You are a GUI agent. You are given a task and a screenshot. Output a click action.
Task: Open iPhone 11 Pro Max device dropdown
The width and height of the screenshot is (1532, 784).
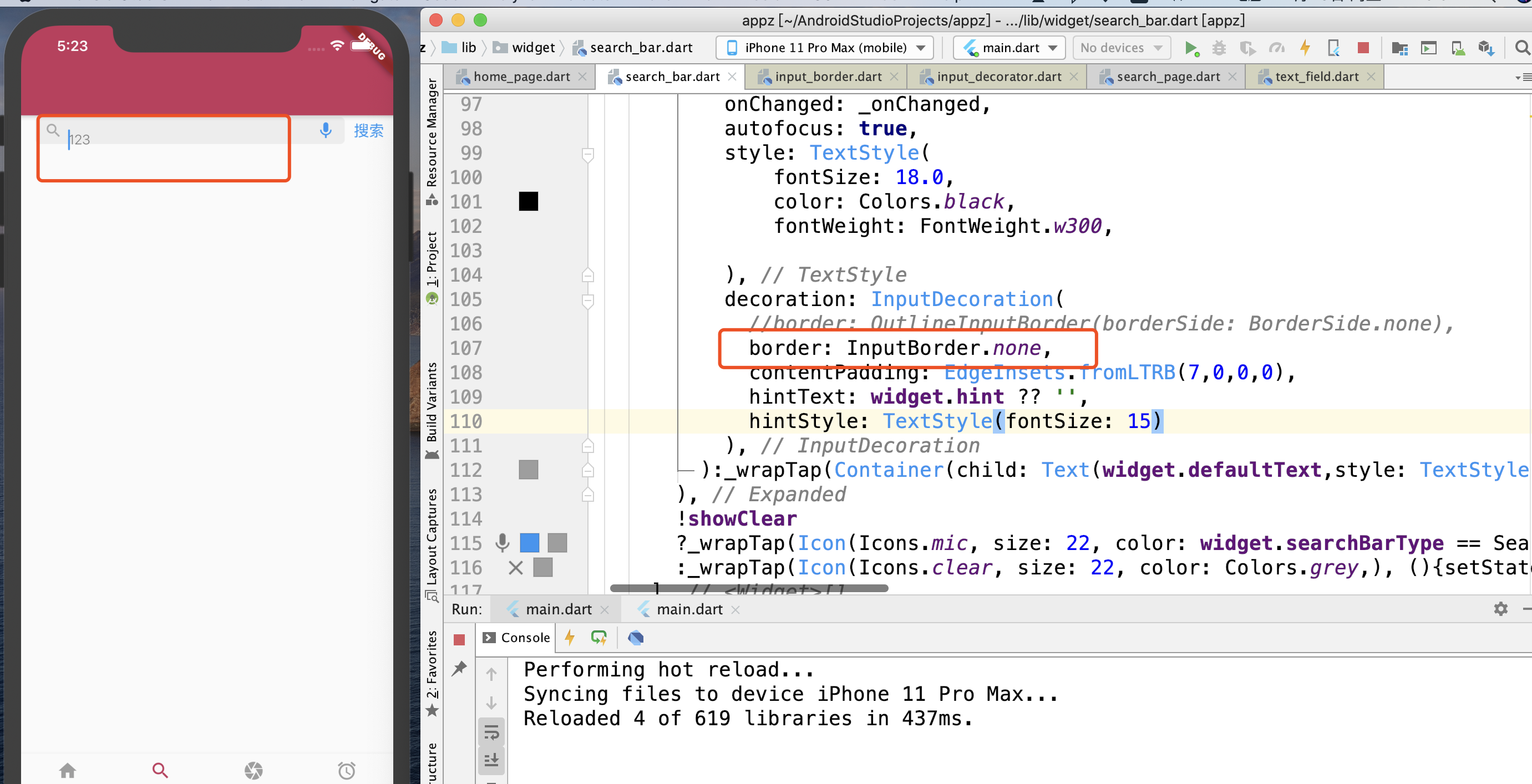(825, 48)
